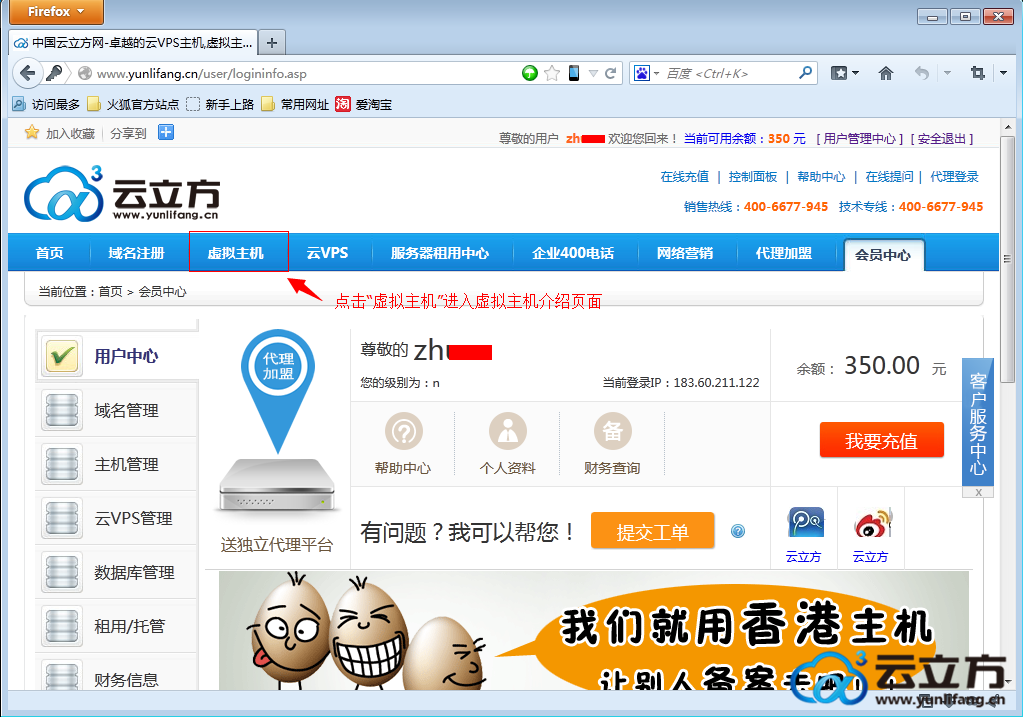Open the 控制面板 link
The image size is (1023, 717).
click(x=753, y=176)
